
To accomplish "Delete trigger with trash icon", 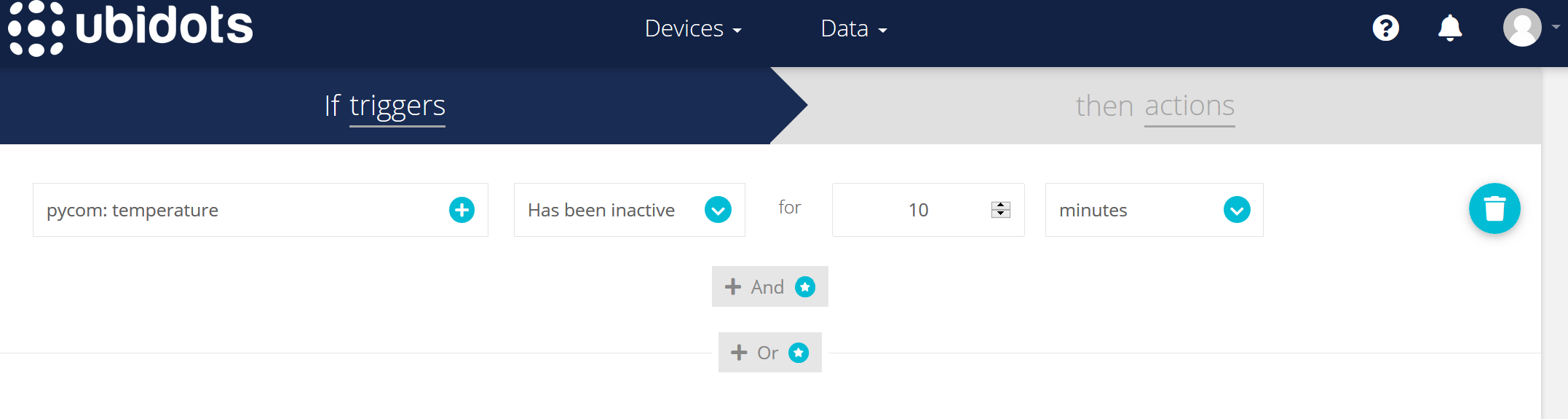I will pyautogui.click(x=1494, y=208).
